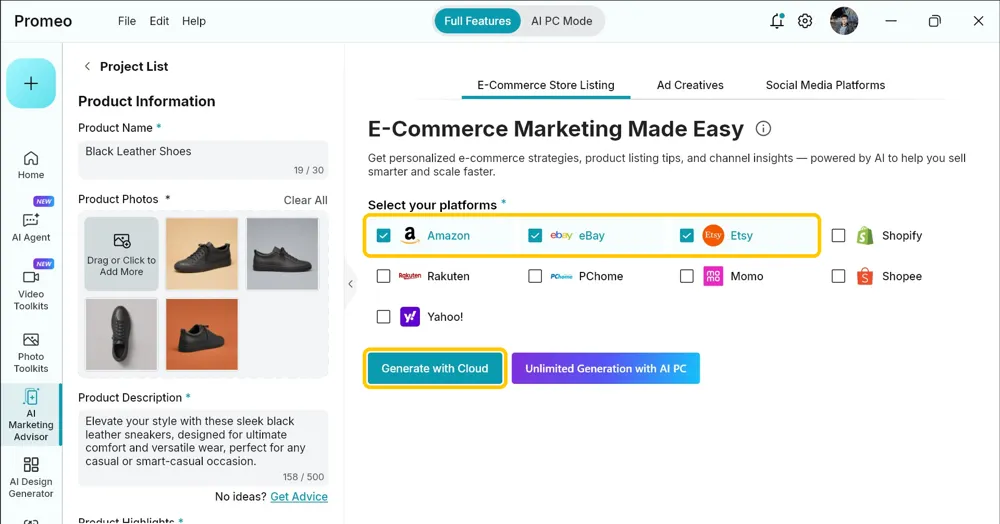The height and width of the screenshot is (524, 1000).
Task: Click the Etsy logo icon
Action: pyautogui.click(x=713, y=235)
